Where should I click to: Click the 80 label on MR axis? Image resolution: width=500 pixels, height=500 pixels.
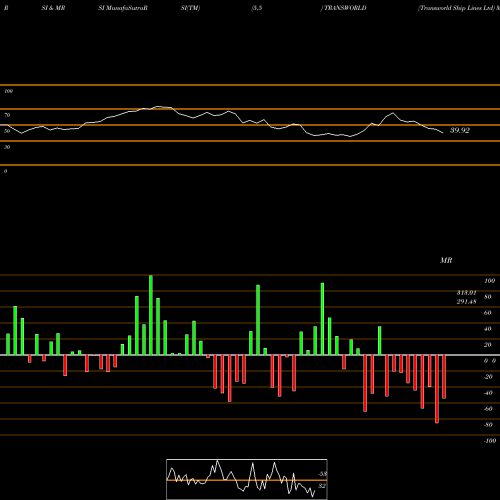tap(488, 297)
